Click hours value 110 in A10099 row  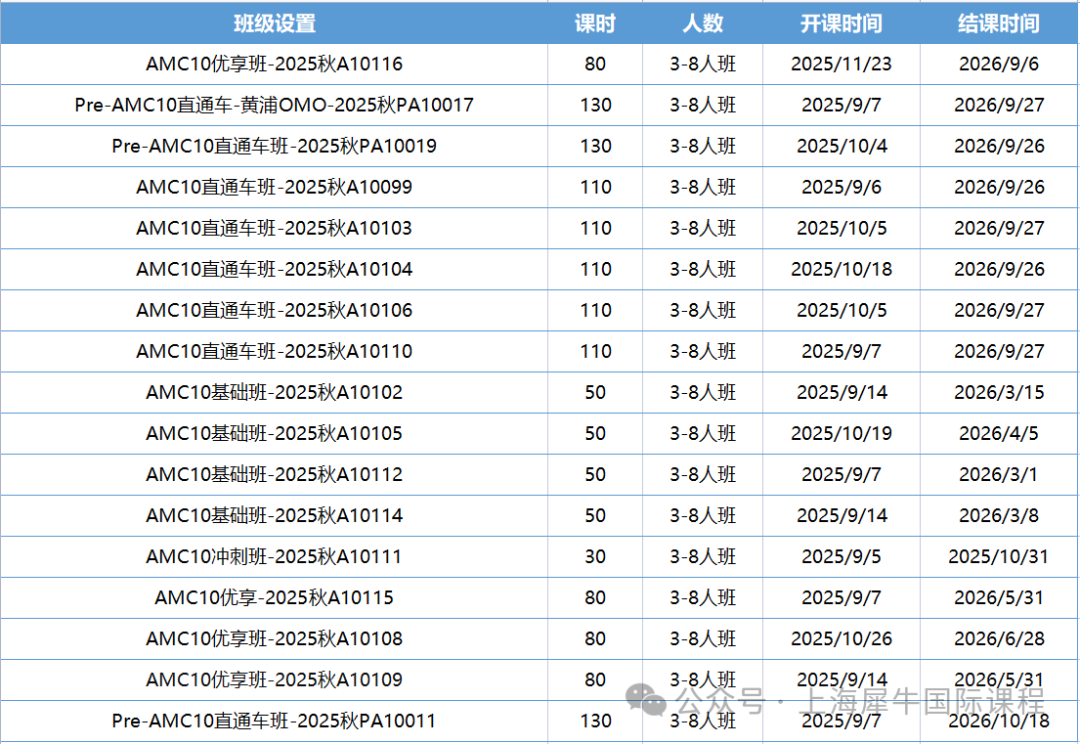(x=596, y=187)
